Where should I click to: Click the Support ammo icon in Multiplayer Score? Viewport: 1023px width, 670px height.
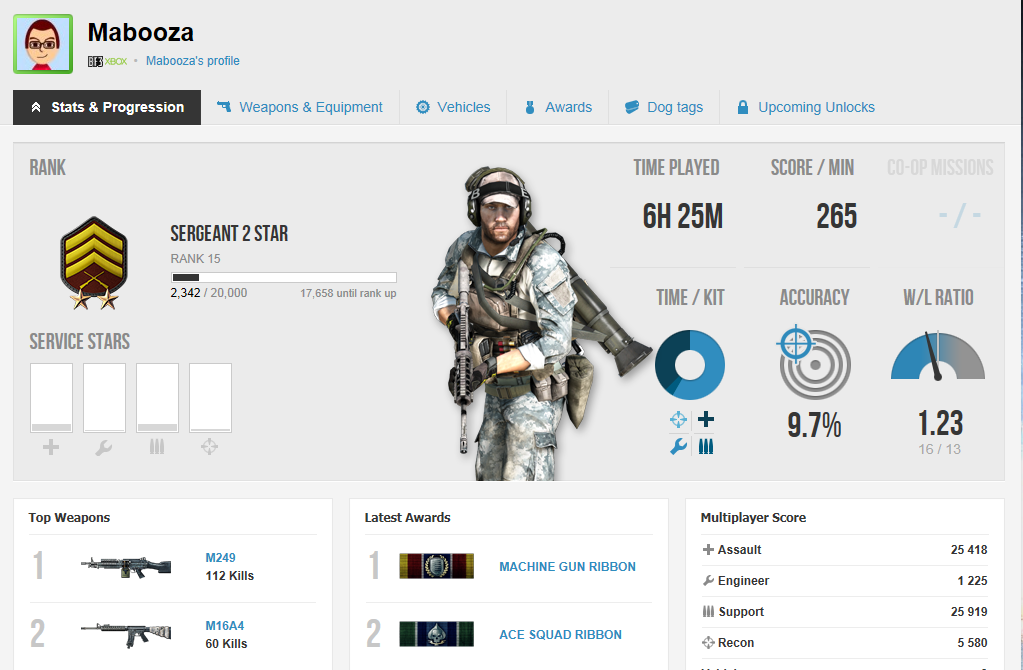709,611
